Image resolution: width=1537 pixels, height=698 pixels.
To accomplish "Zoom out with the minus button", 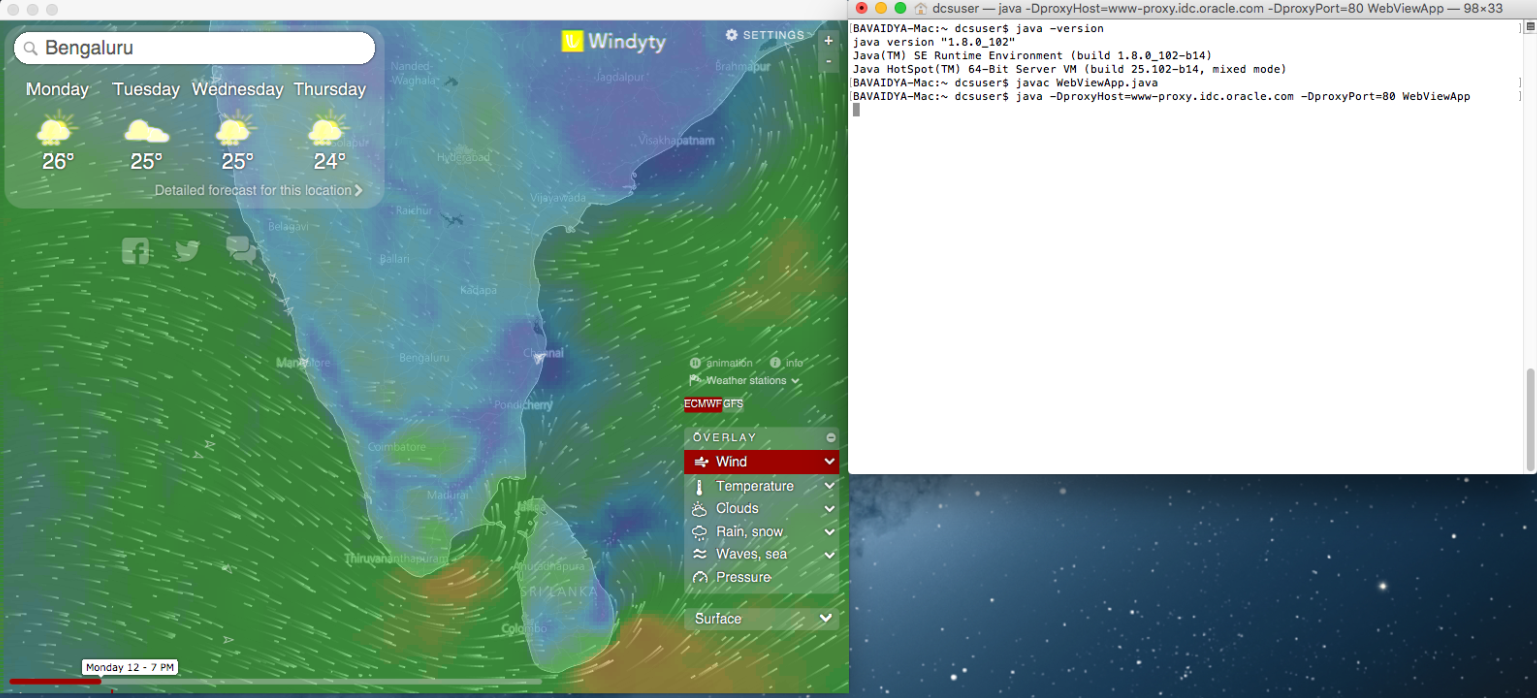I will coord(828,62).
